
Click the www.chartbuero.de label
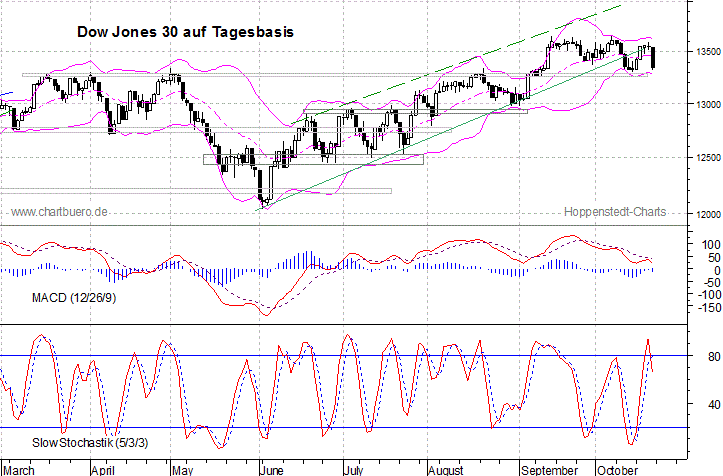coord(59,212)
